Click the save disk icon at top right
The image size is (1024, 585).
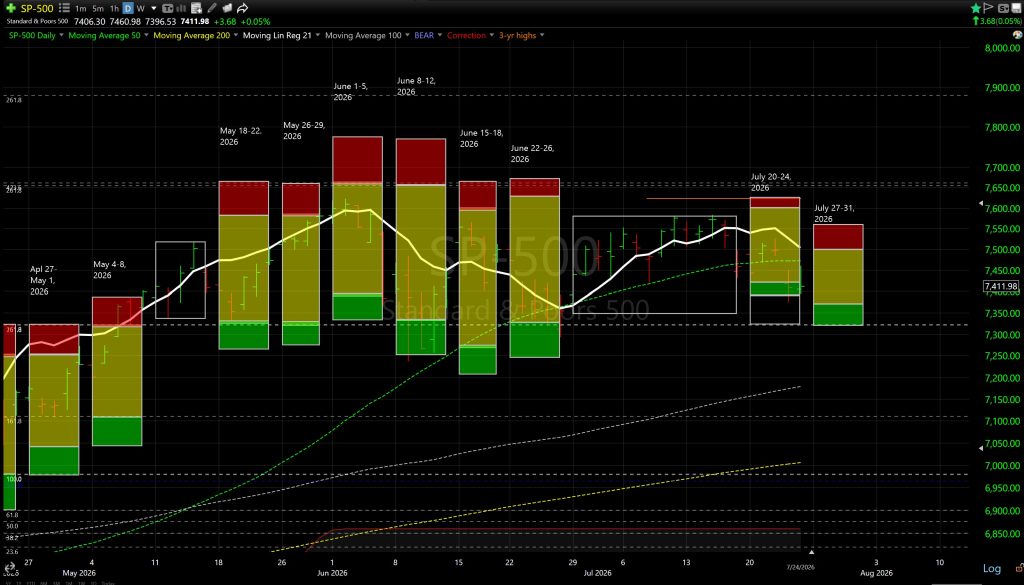pyautogui.click(x=1017, y=8)
